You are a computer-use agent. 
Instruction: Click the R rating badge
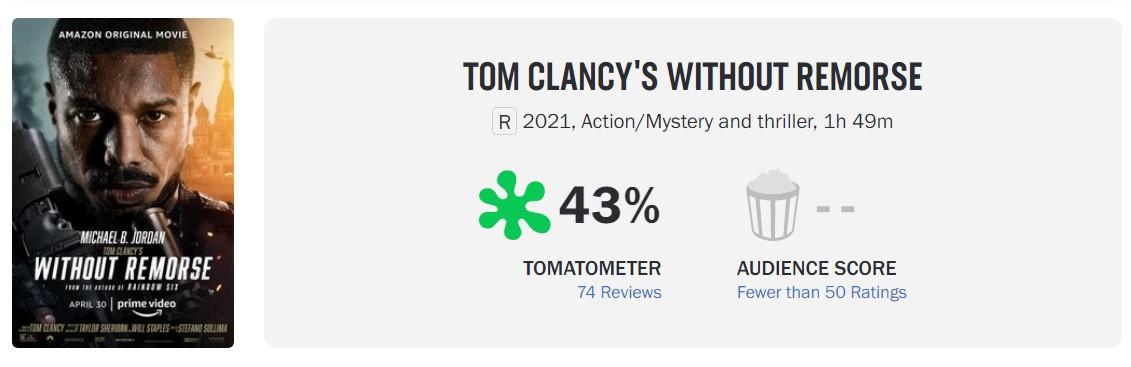click(x=504, y=122)
